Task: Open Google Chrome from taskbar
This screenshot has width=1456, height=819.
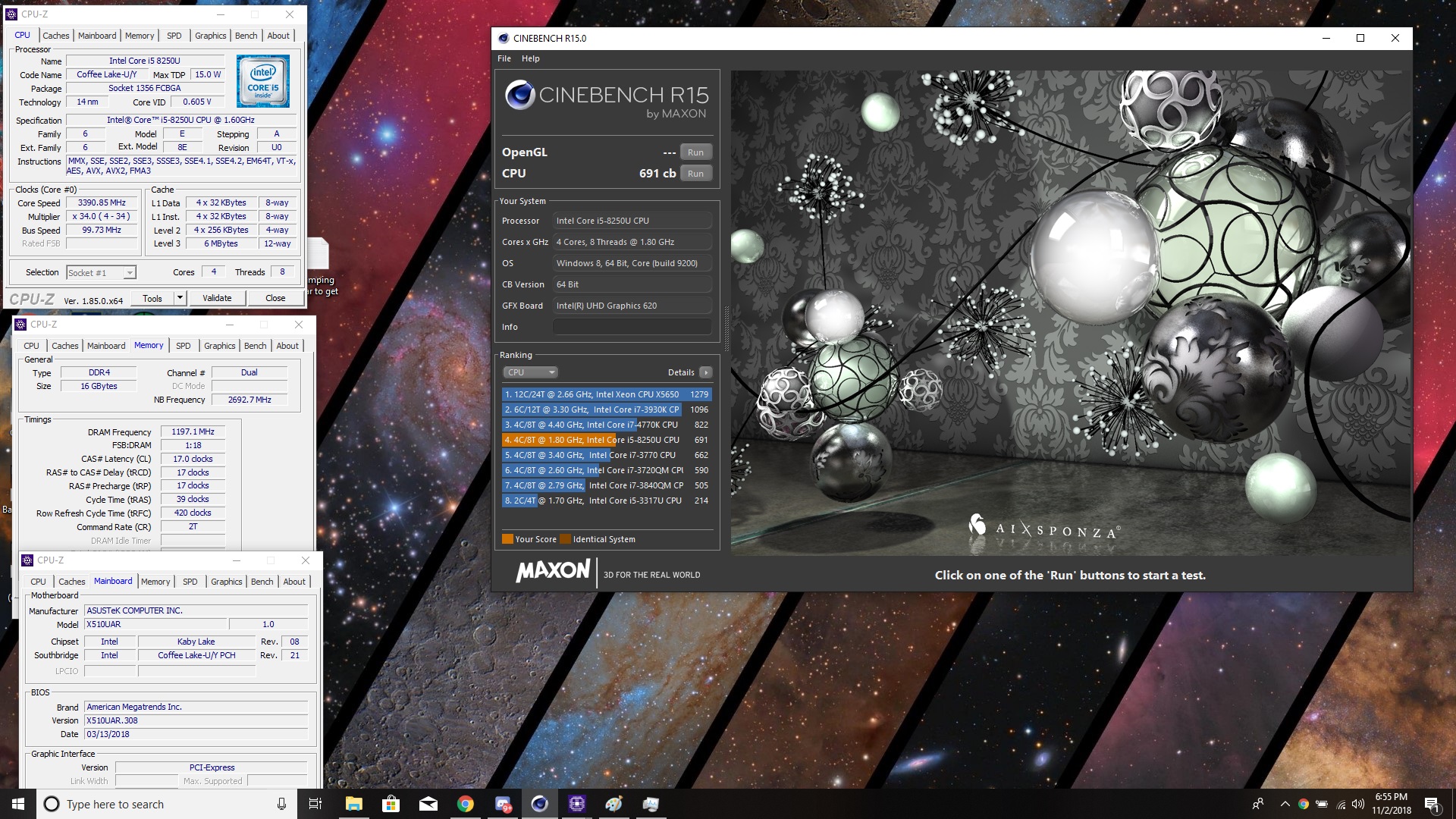Action: tap(465, 804)
